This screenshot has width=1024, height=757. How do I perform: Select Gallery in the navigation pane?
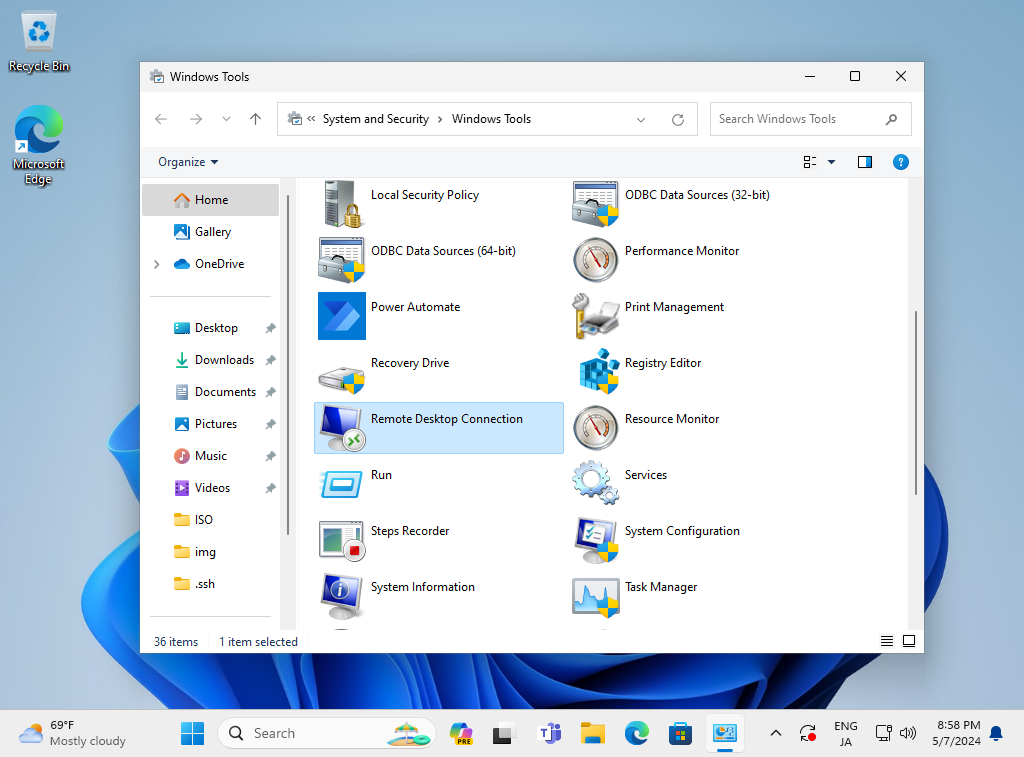(x=212, y=232)
